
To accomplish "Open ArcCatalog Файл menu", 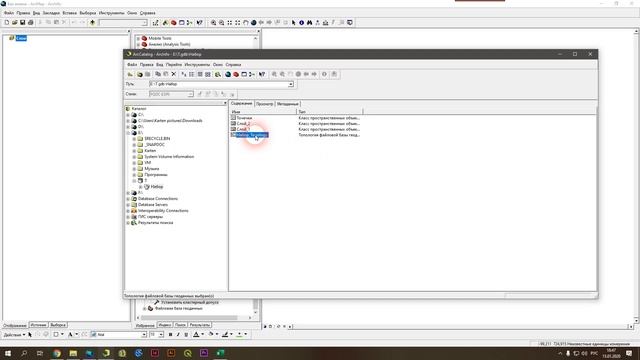I will point(132,64).
